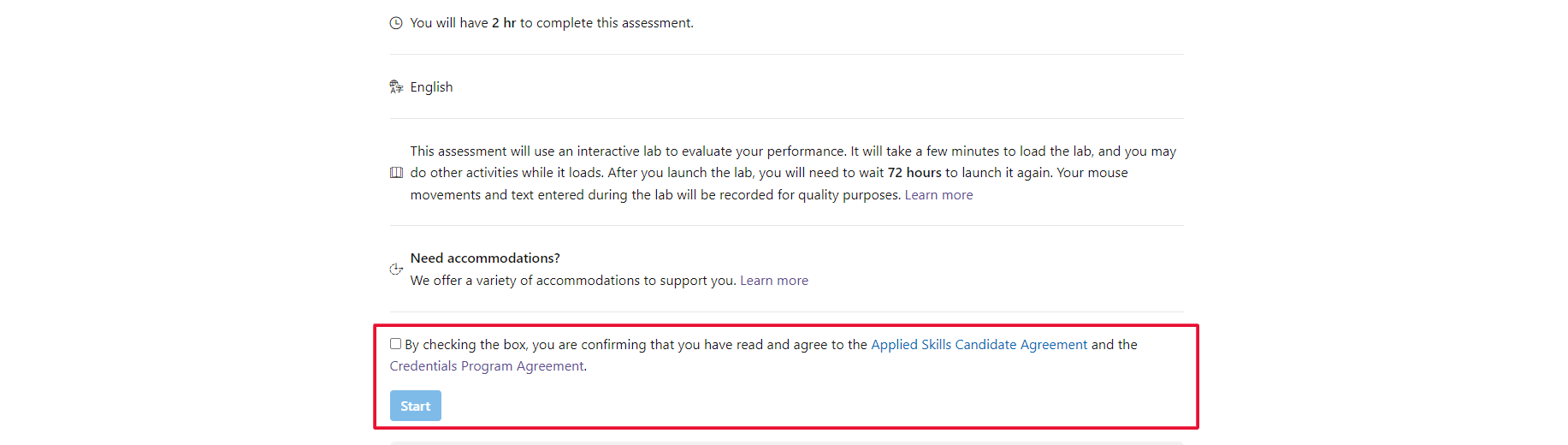Open Learn more link about interactive lab
Screen dimensions: 1568x445
click(938, 195)
